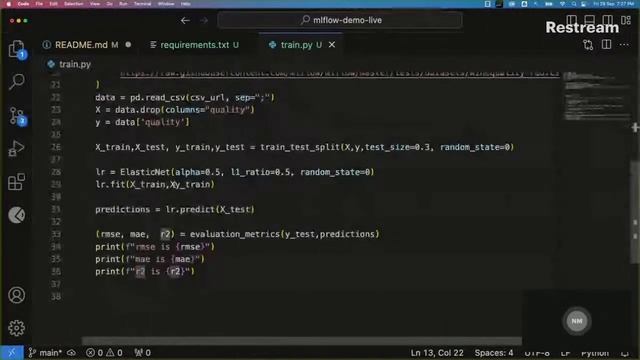Click line number 38 in the gutter
The image size is (640, 360).
click(56, 297)
